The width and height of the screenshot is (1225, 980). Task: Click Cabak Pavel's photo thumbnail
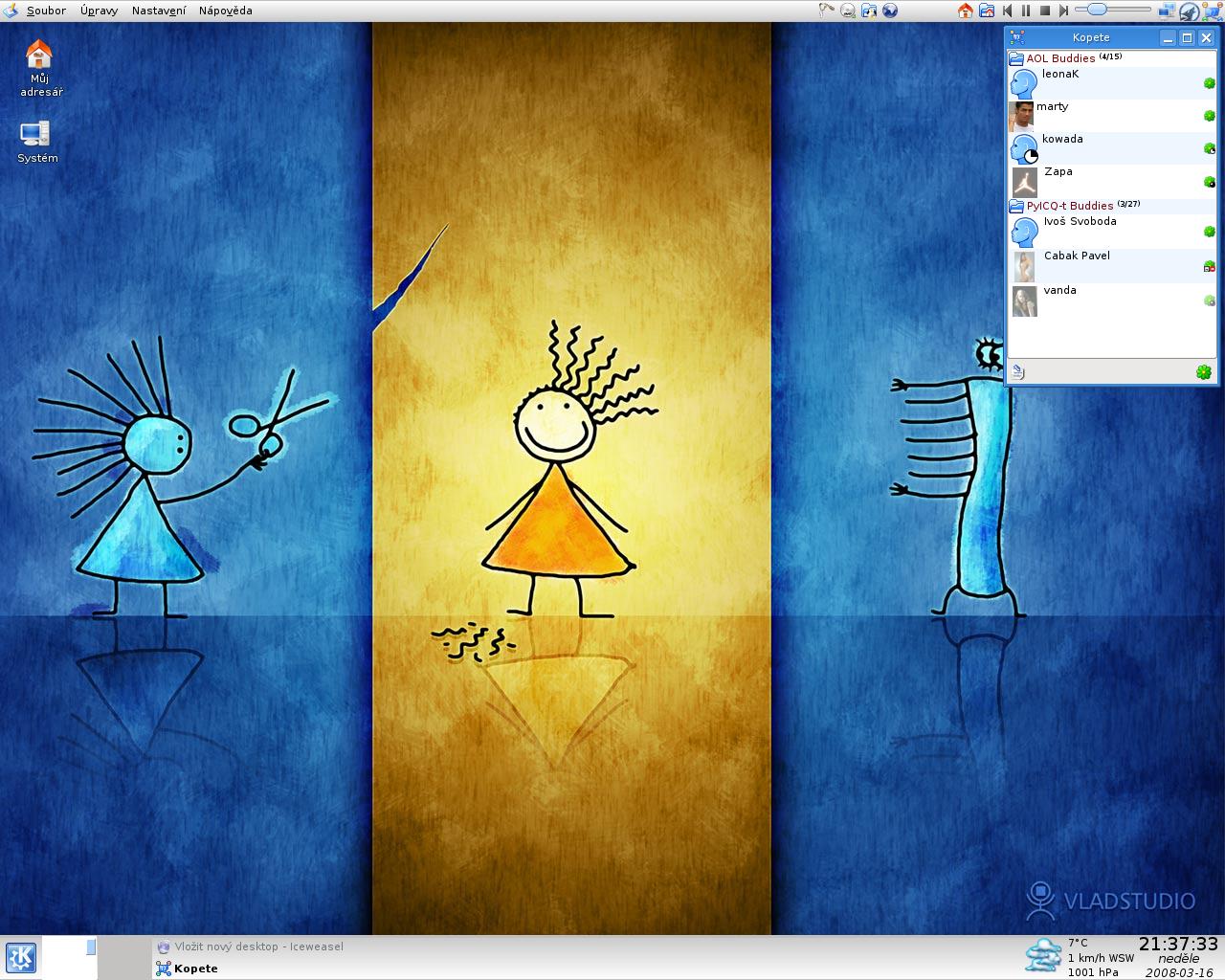1025,266
